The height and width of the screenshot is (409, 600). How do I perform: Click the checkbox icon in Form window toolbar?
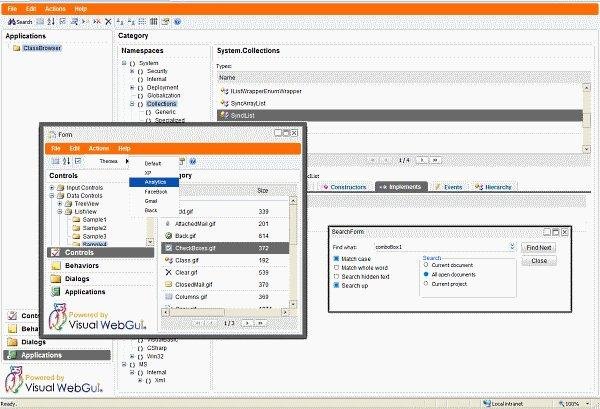point(78,161)
